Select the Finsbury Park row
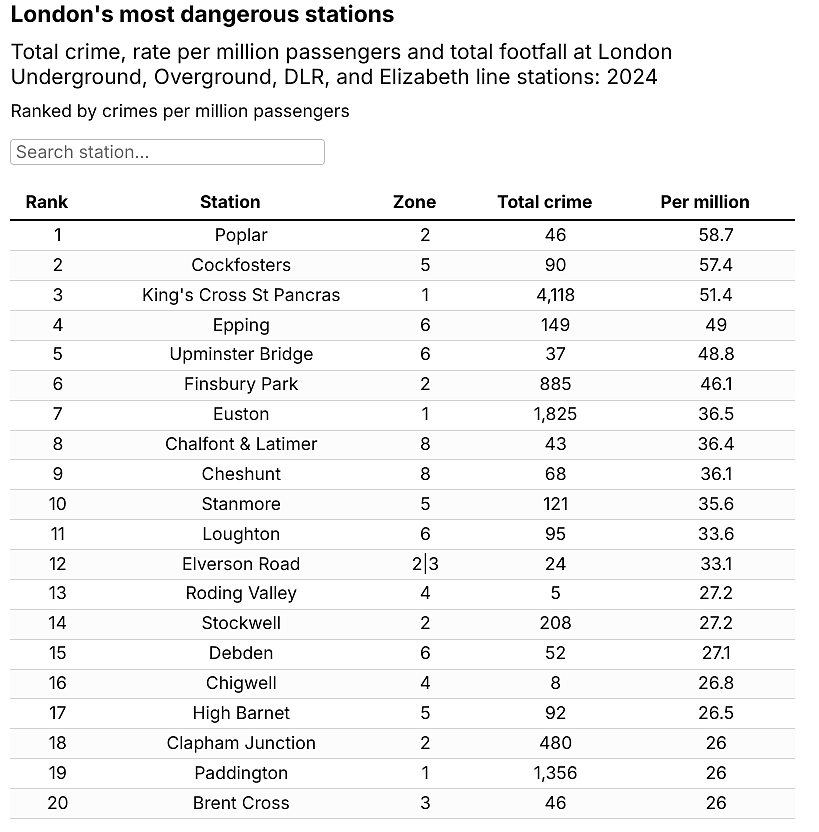819x832 pixels. (x=402, y=384)
